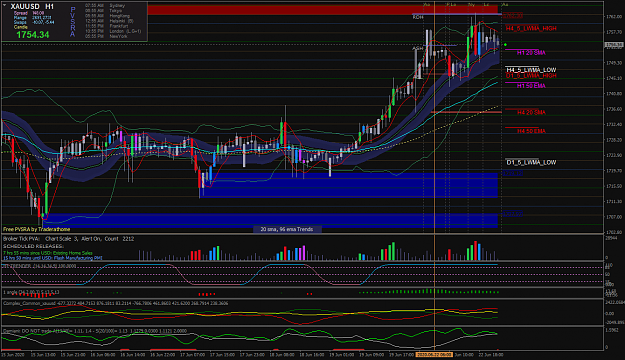Click the '1 angle' indicator label
This screenshot has width=625, height=360.
click(31, 292)
